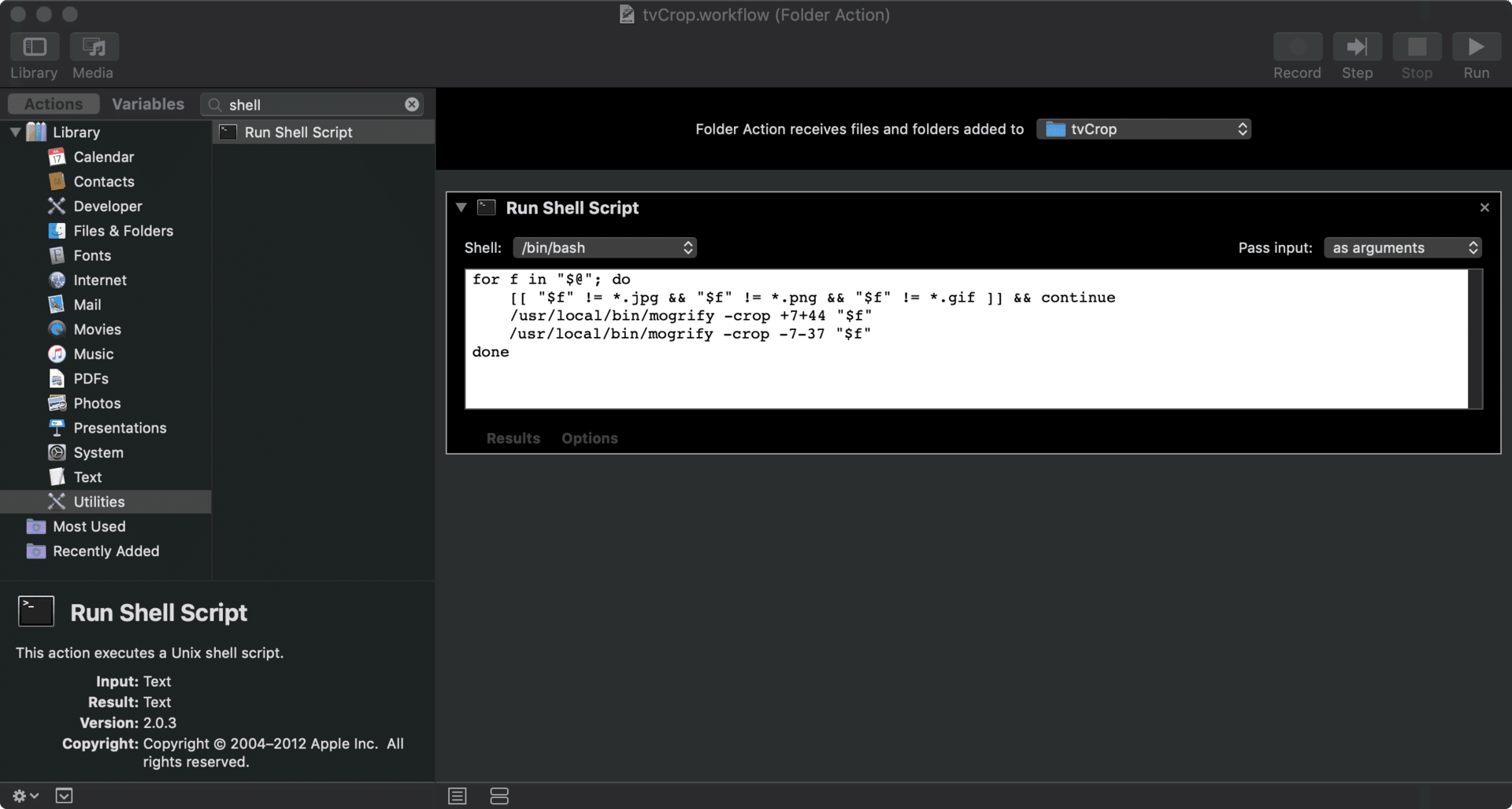Remove the Run Shell Script action
Viewport: 1512px width, 809px height.
coord(1484,207)
